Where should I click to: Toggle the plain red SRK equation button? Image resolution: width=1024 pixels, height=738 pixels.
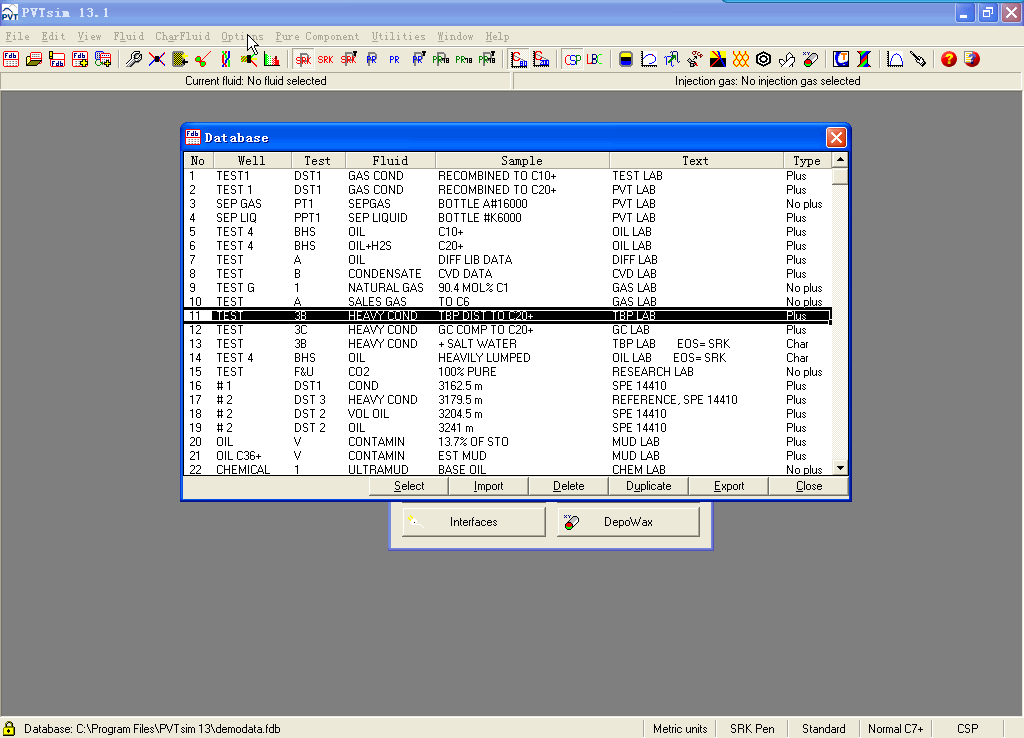coord(325,59)
